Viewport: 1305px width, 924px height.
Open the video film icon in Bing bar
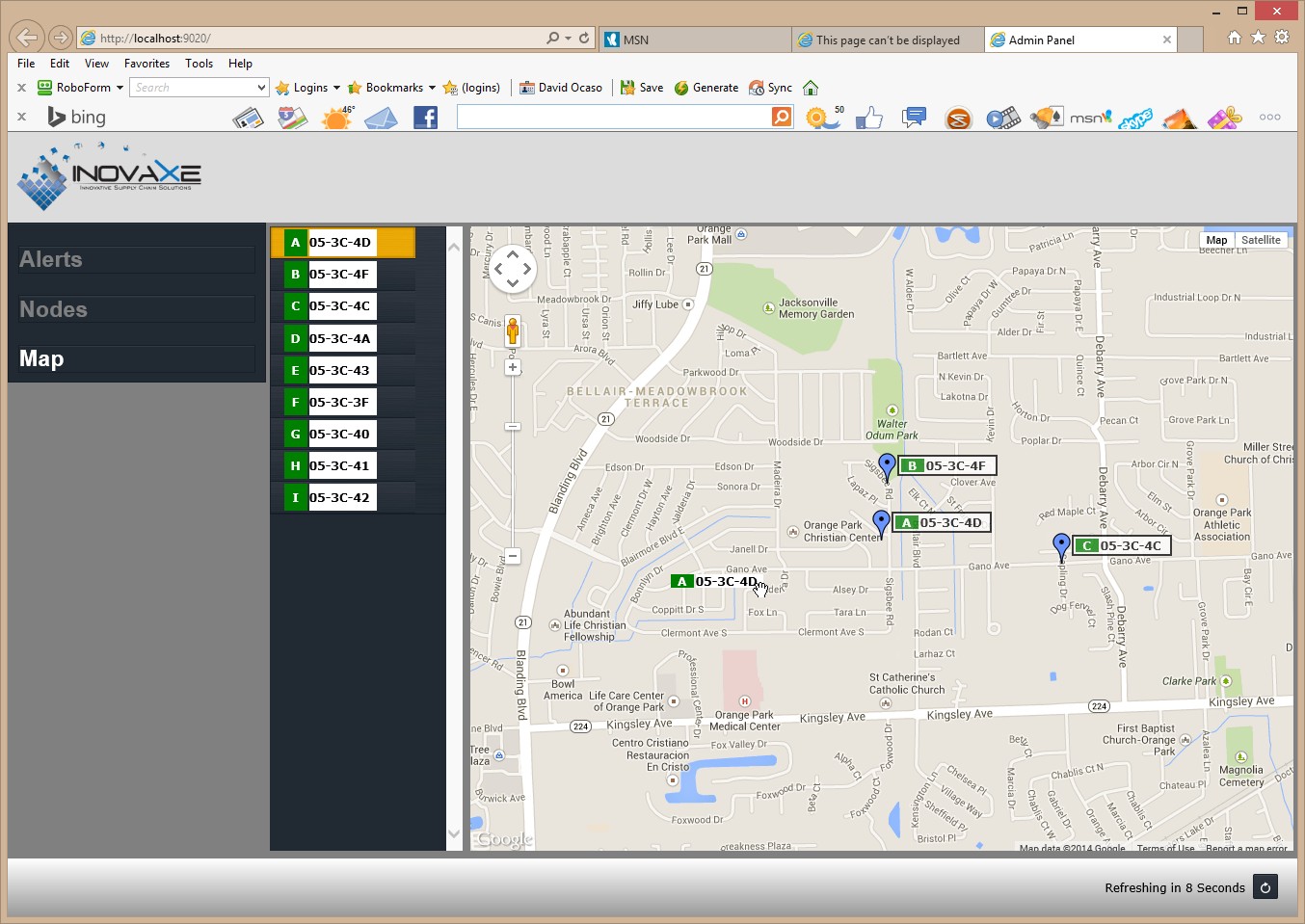pos(1003,119)
